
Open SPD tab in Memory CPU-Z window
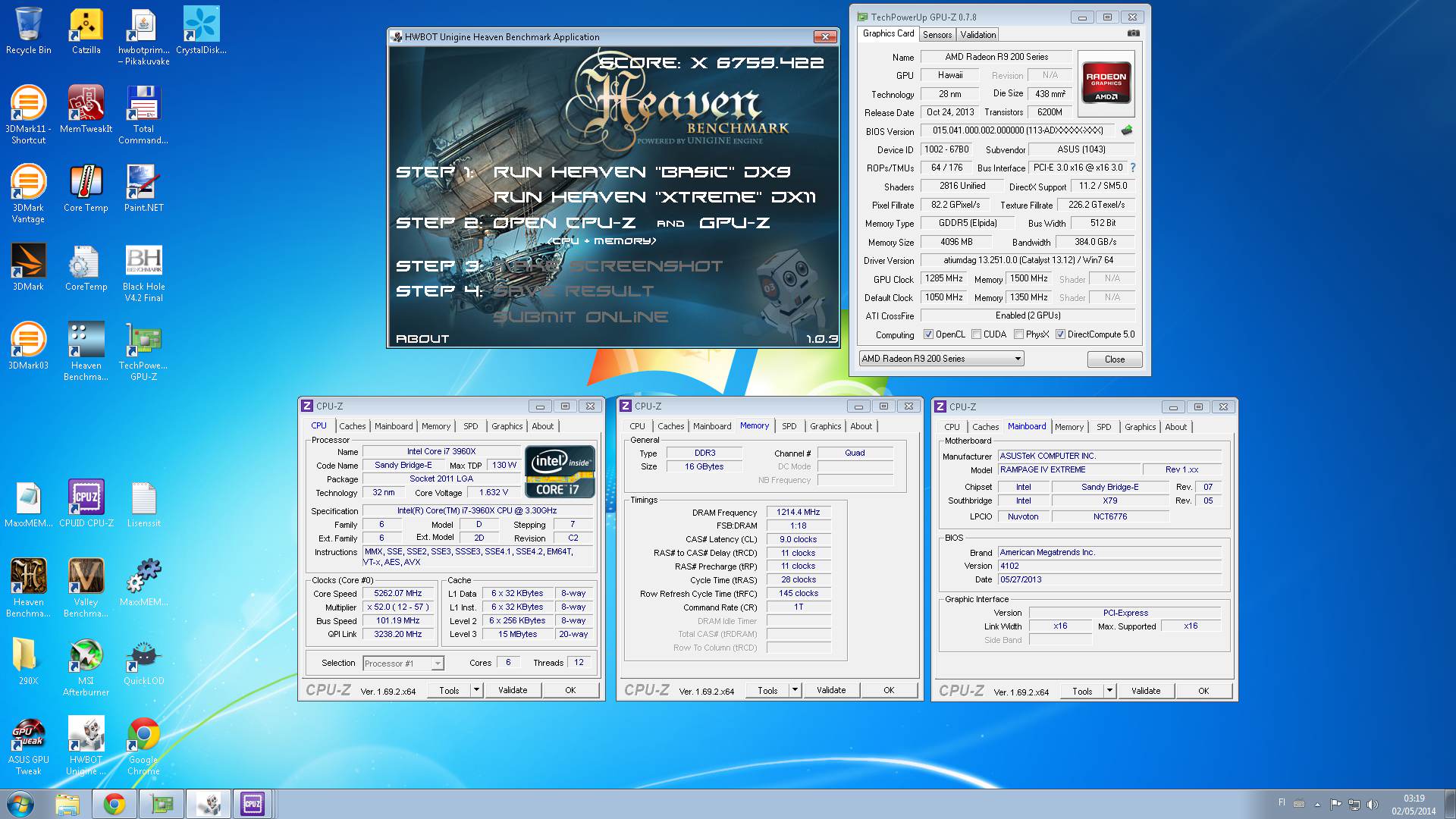(x=789, y=426)
